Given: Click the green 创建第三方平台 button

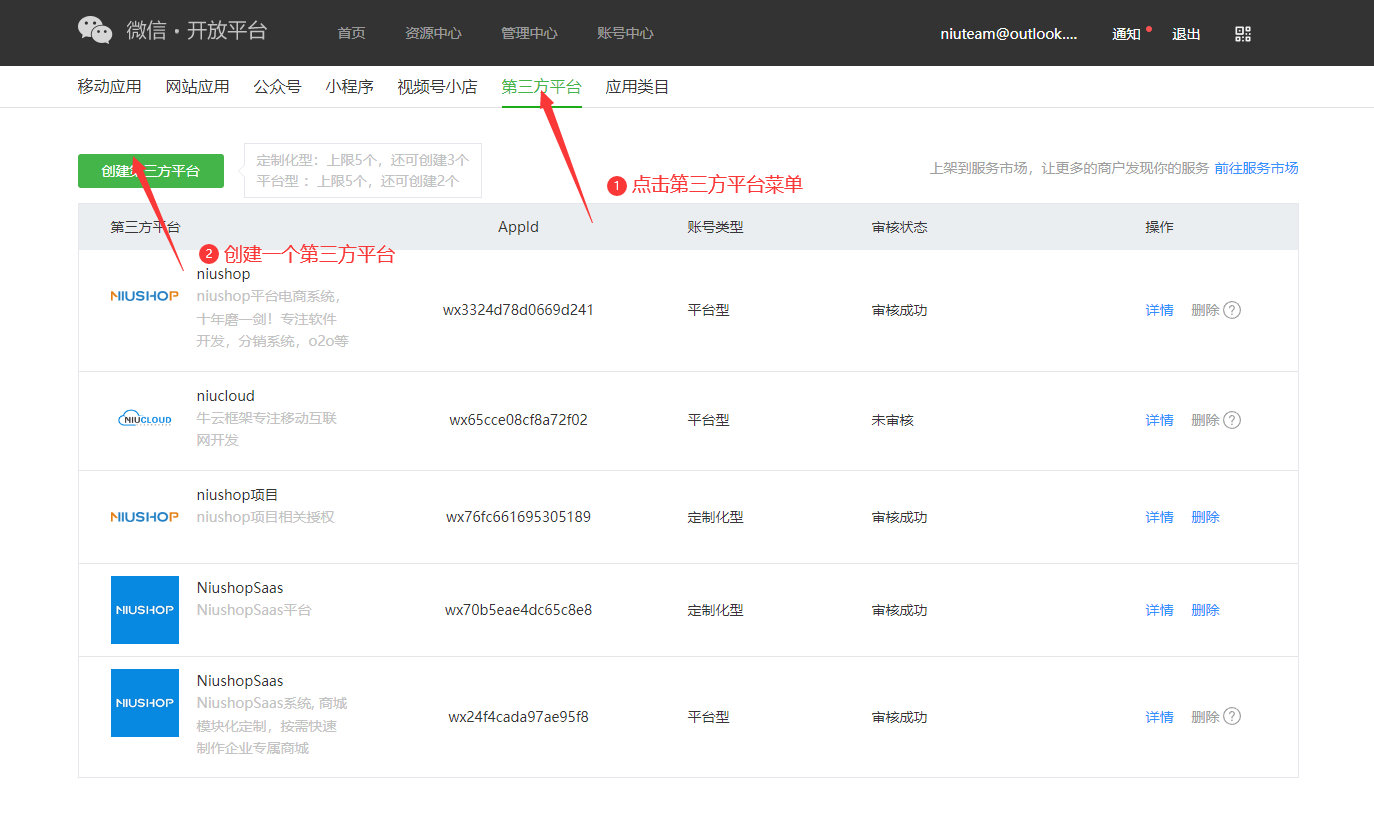Looking at the screenshot, I should (150, 171).
